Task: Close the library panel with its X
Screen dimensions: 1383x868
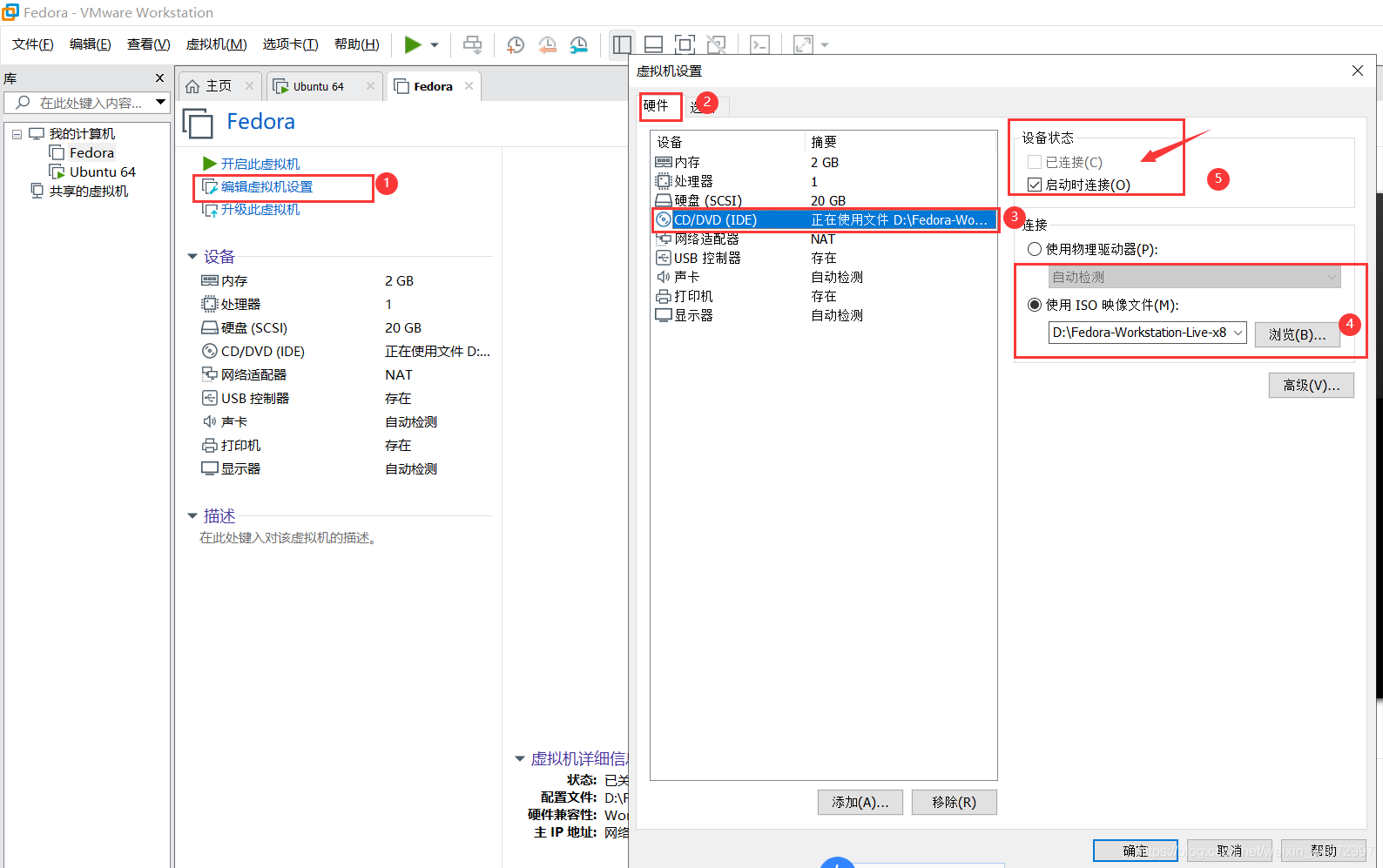Action: pos(159,77)
